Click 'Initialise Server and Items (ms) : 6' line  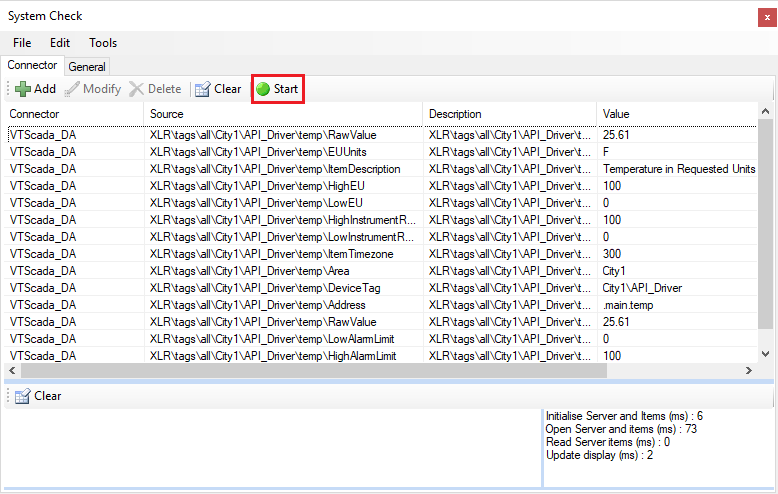[x=624, y=416]
